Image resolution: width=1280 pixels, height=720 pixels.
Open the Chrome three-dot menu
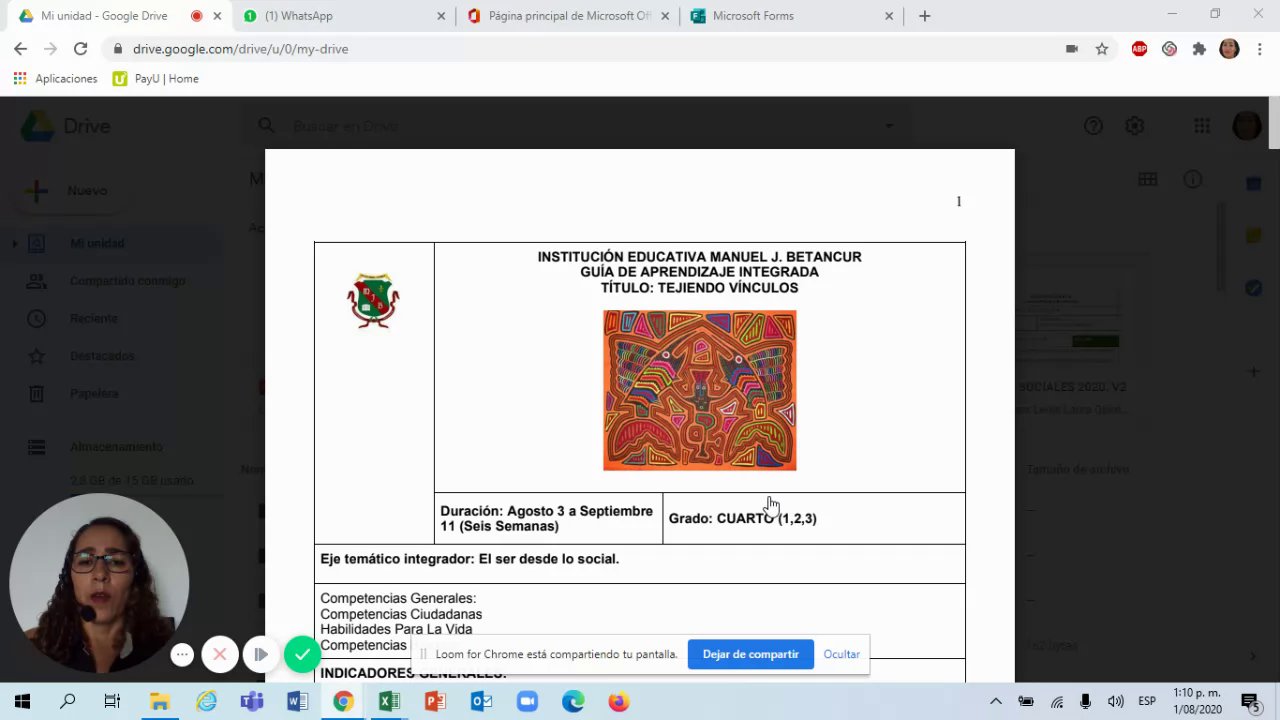coord(1258,48)
